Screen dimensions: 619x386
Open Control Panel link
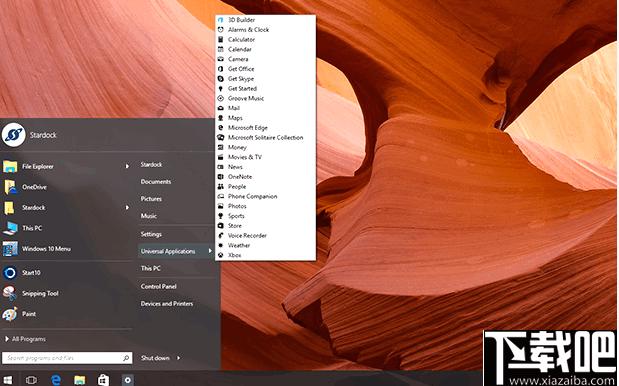click(158, 287)
